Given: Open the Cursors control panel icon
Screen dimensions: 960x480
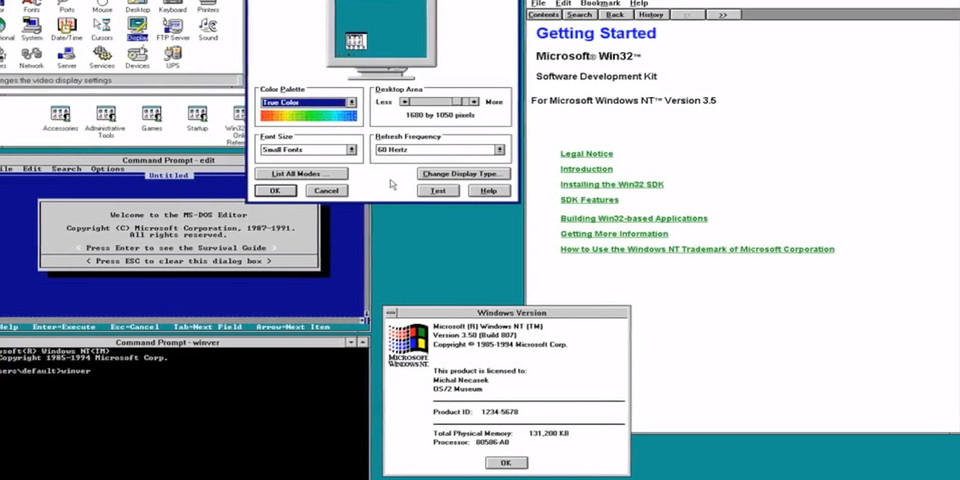Looking at the screenshot, I should [102, 29].
